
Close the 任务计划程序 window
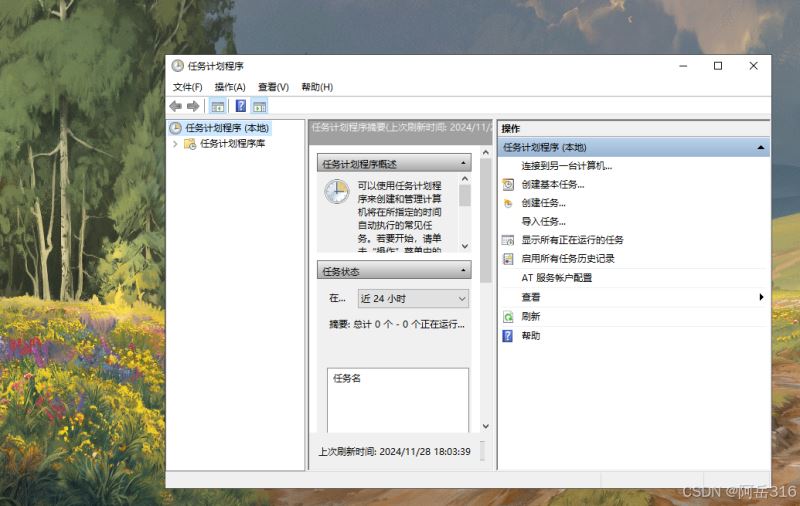(754, 66)
